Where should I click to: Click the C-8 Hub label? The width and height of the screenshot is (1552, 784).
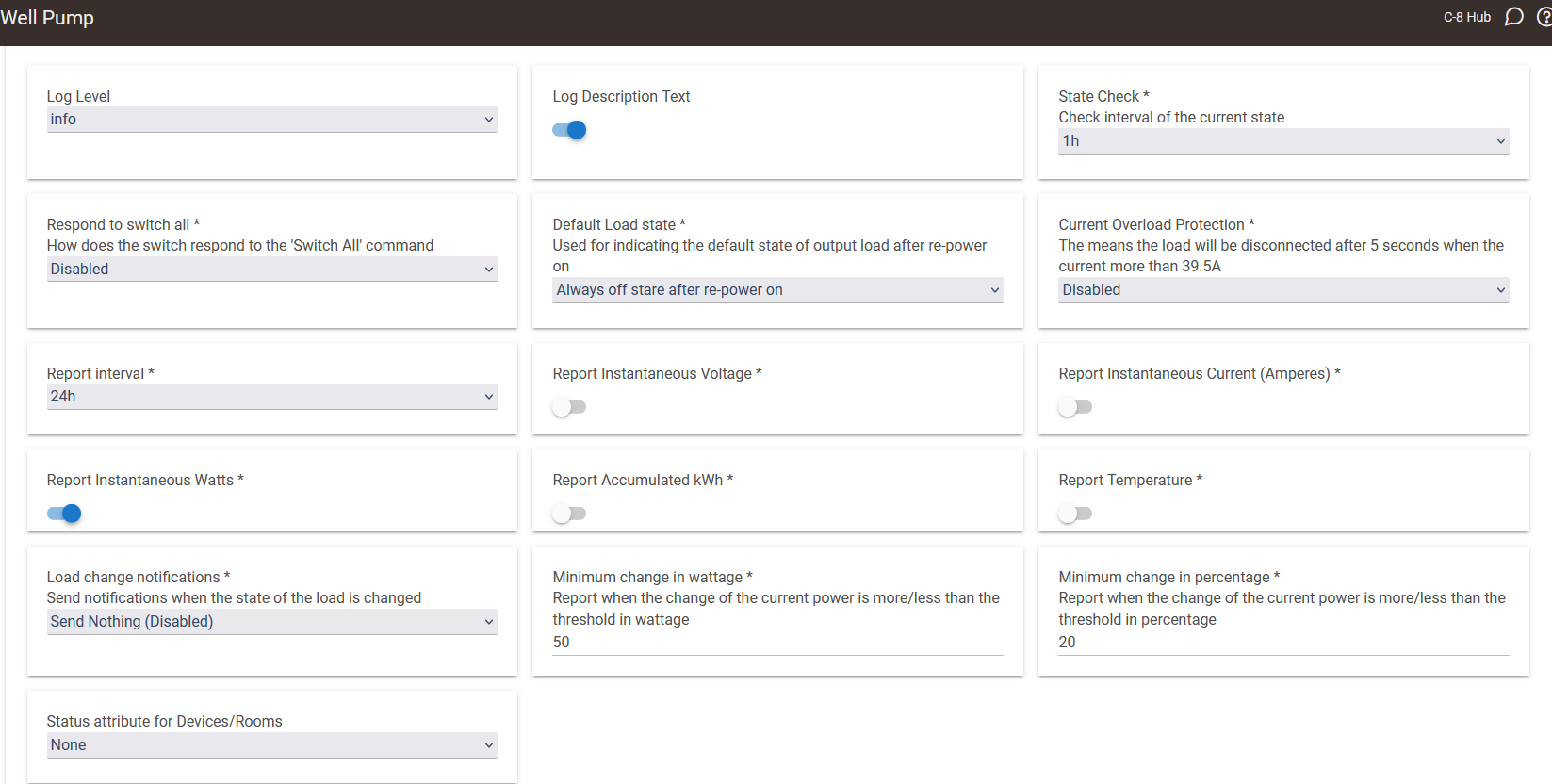click(x=1466, y=17)
